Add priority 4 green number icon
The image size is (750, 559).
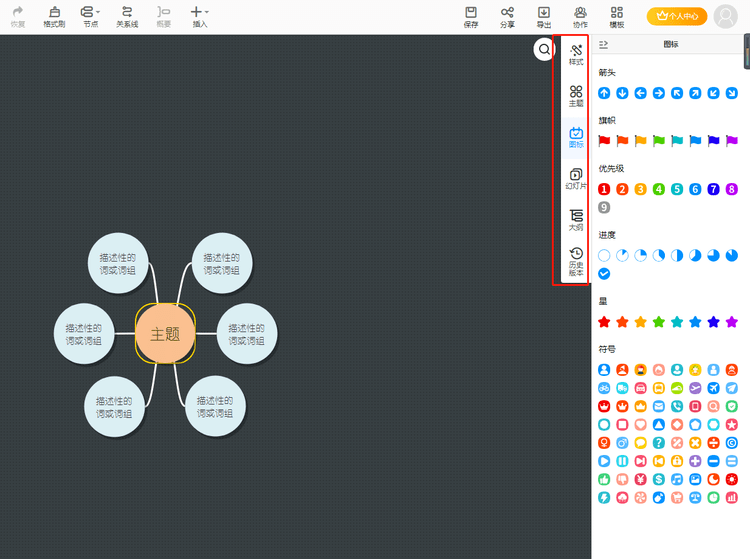tap(659, 189)
